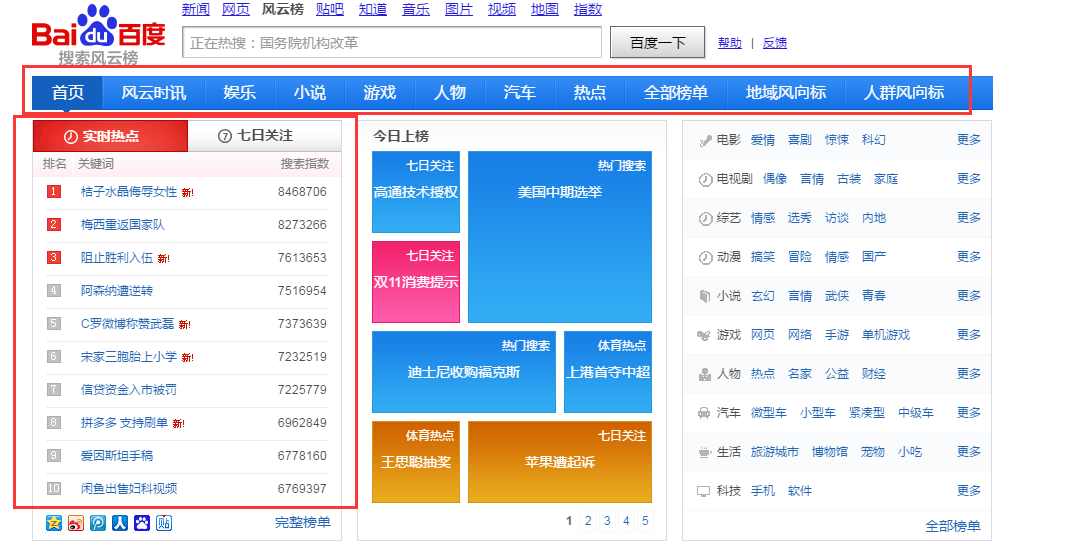Open the pink 双11消费提示 tile
This screenshot has width=1066, height=544.
pyautogui.click(x=416, y=282)
